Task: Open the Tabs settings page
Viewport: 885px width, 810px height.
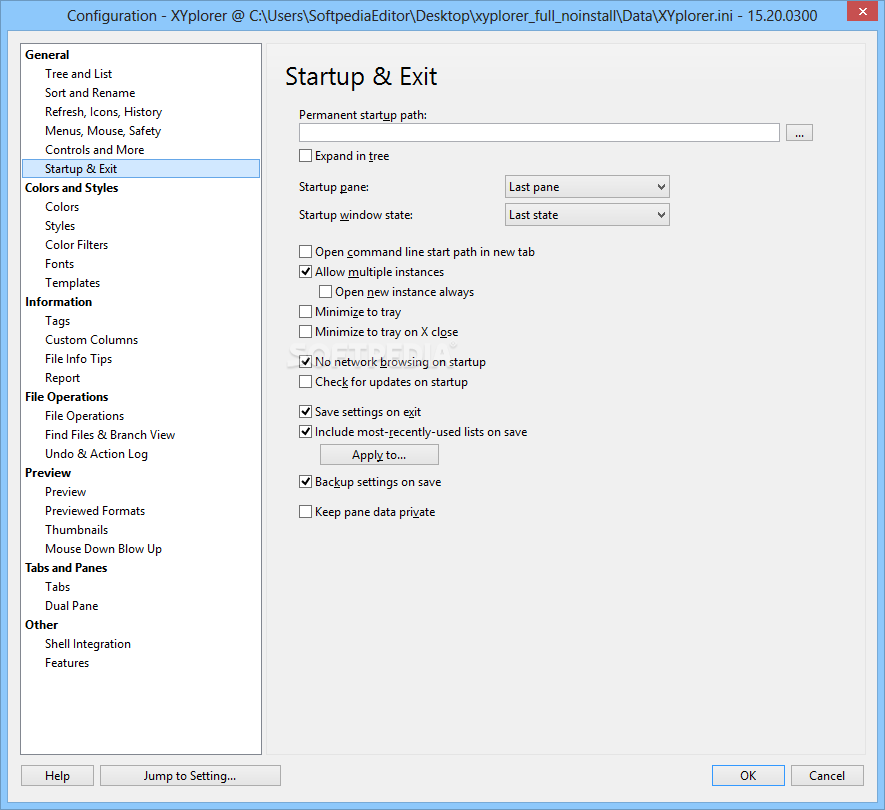Action: (x=58, y=587)
